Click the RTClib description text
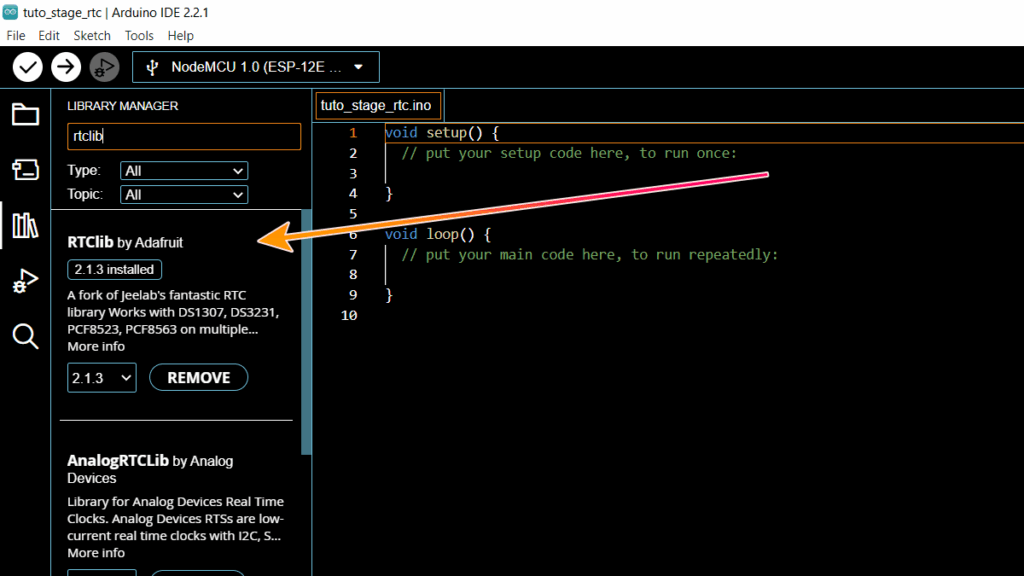The width and height of the screenshot is (1024, 576). [x=173, y=312]
